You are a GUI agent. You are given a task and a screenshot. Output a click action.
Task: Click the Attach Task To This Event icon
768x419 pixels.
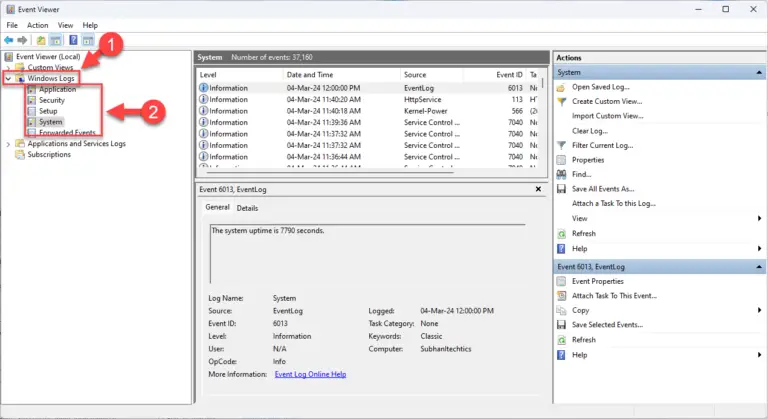click(562, 296)
